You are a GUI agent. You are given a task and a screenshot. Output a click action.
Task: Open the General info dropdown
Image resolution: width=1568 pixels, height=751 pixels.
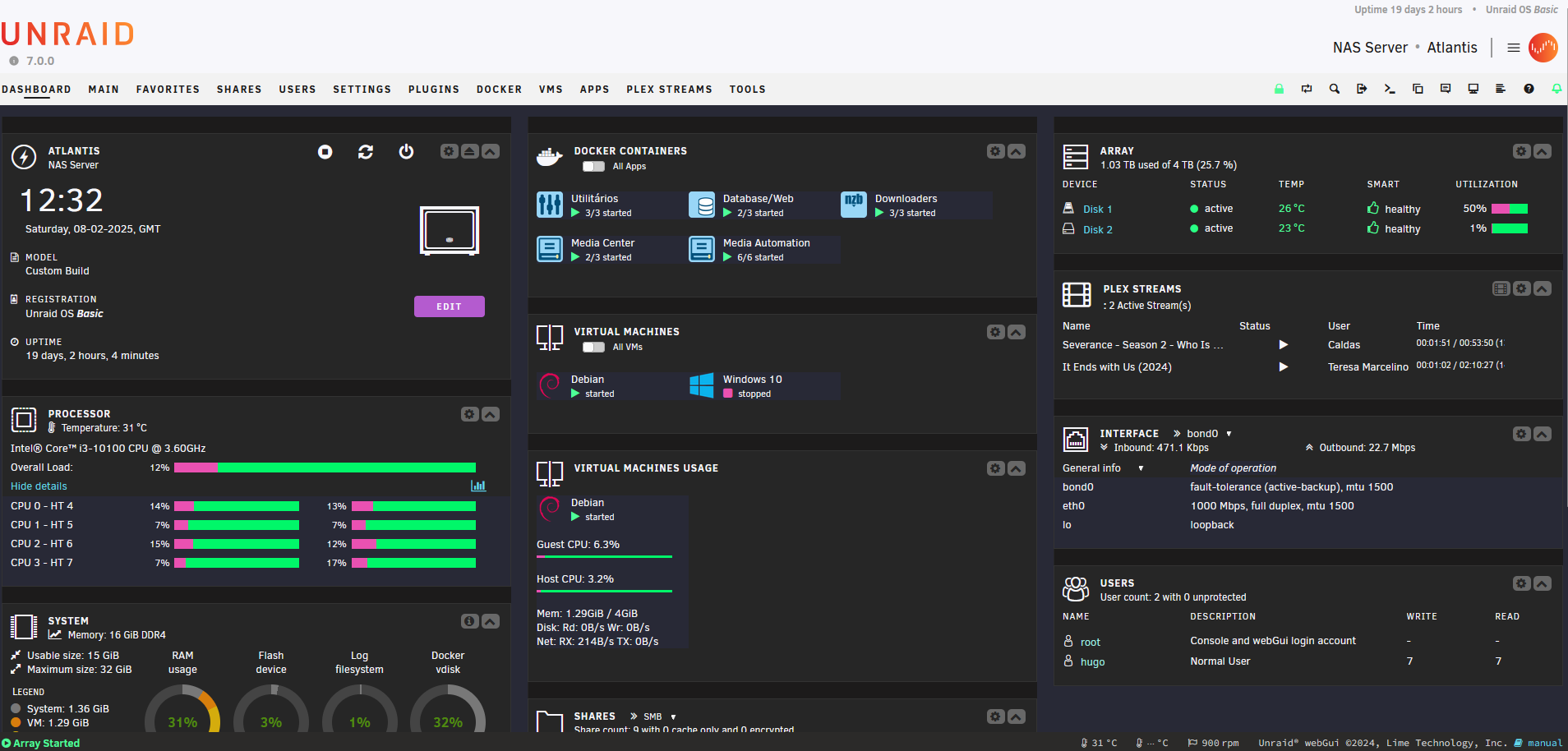coord(1103,468)
